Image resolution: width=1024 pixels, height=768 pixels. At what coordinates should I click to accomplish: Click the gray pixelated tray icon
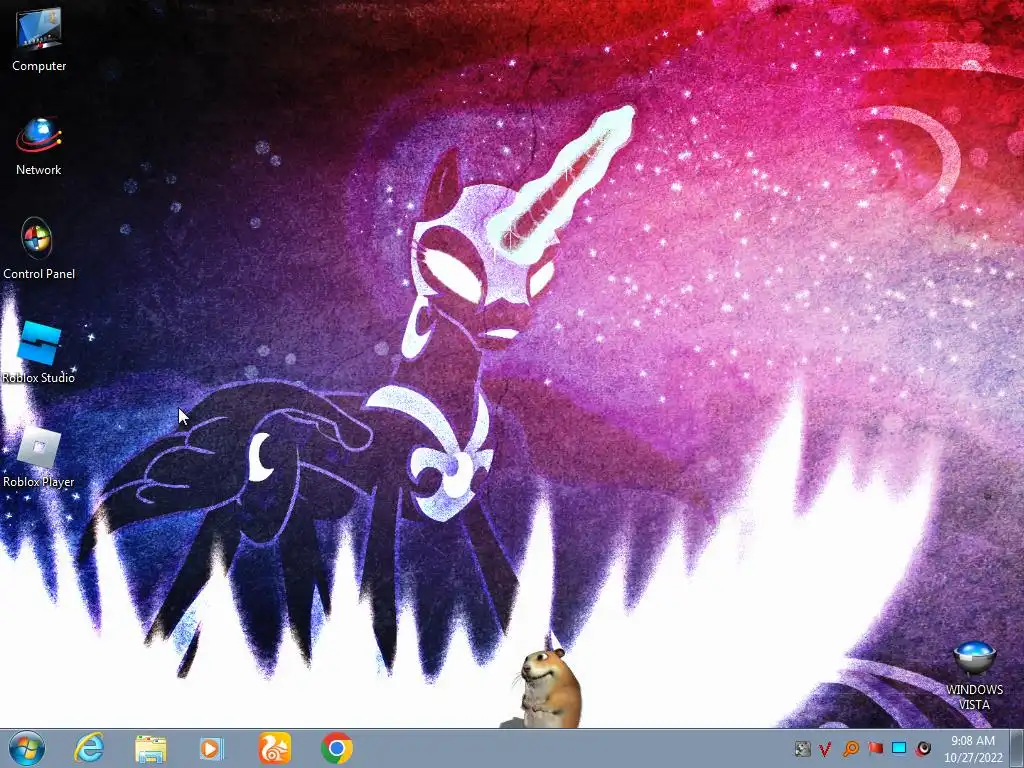pyautogui.click(x=802, y=749)
